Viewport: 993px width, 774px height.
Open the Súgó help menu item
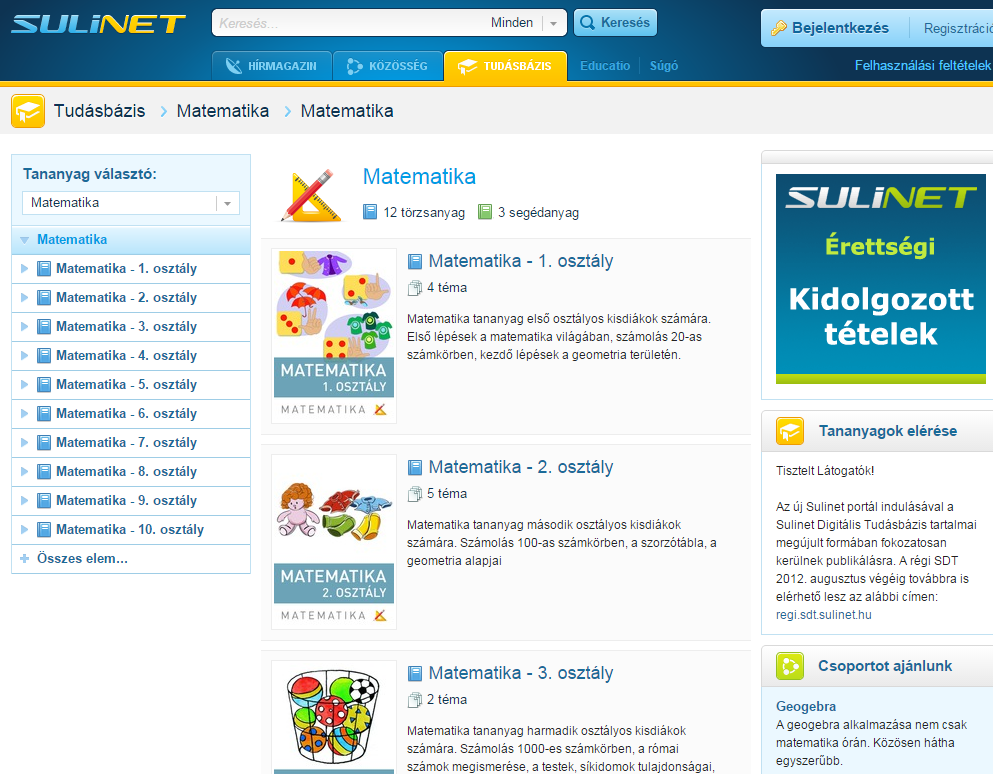click(664, 66)
